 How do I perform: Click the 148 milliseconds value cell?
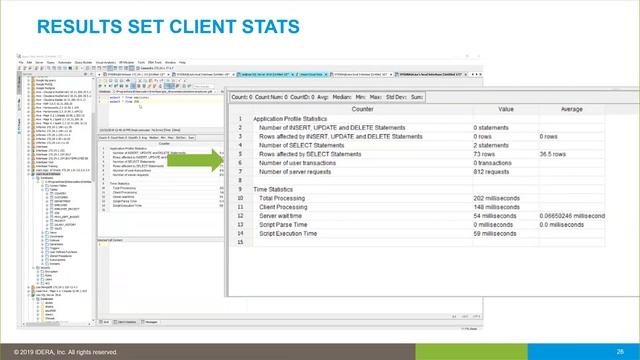506,207
